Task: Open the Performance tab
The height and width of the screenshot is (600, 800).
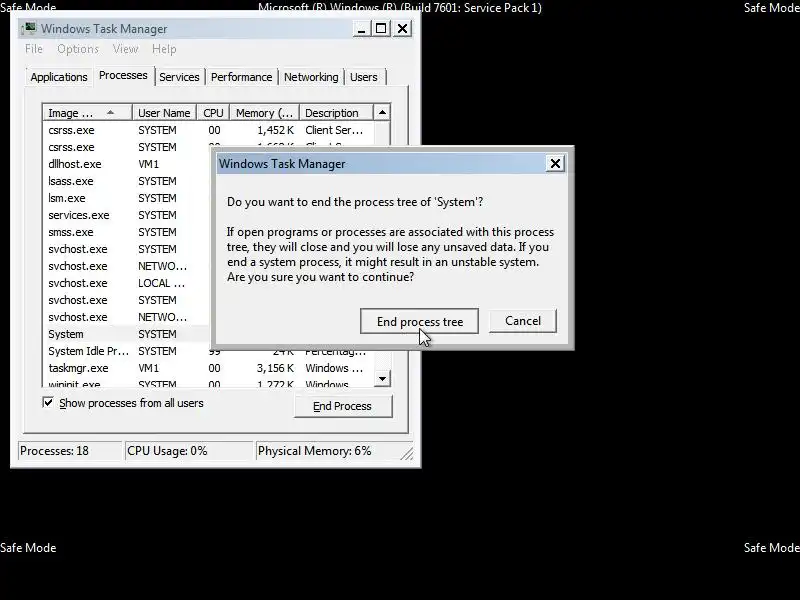Action: [241, 77]
